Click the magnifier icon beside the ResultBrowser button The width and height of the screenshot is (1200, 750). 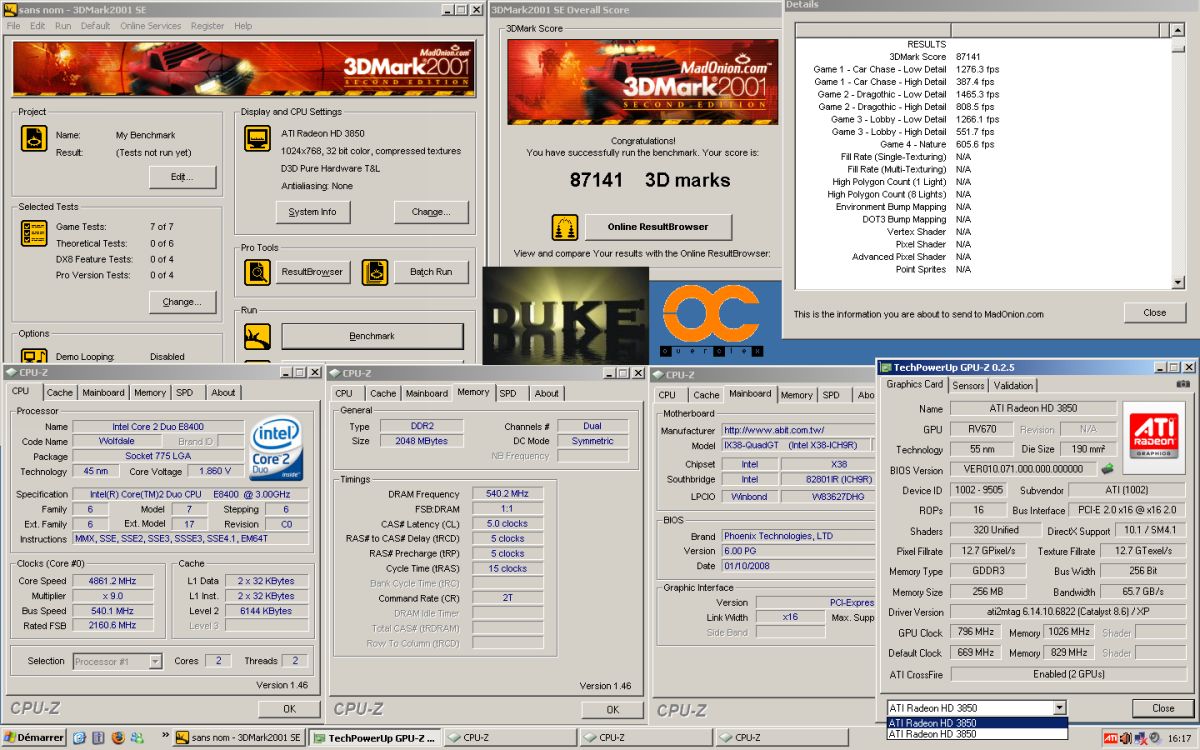(258, 272)
